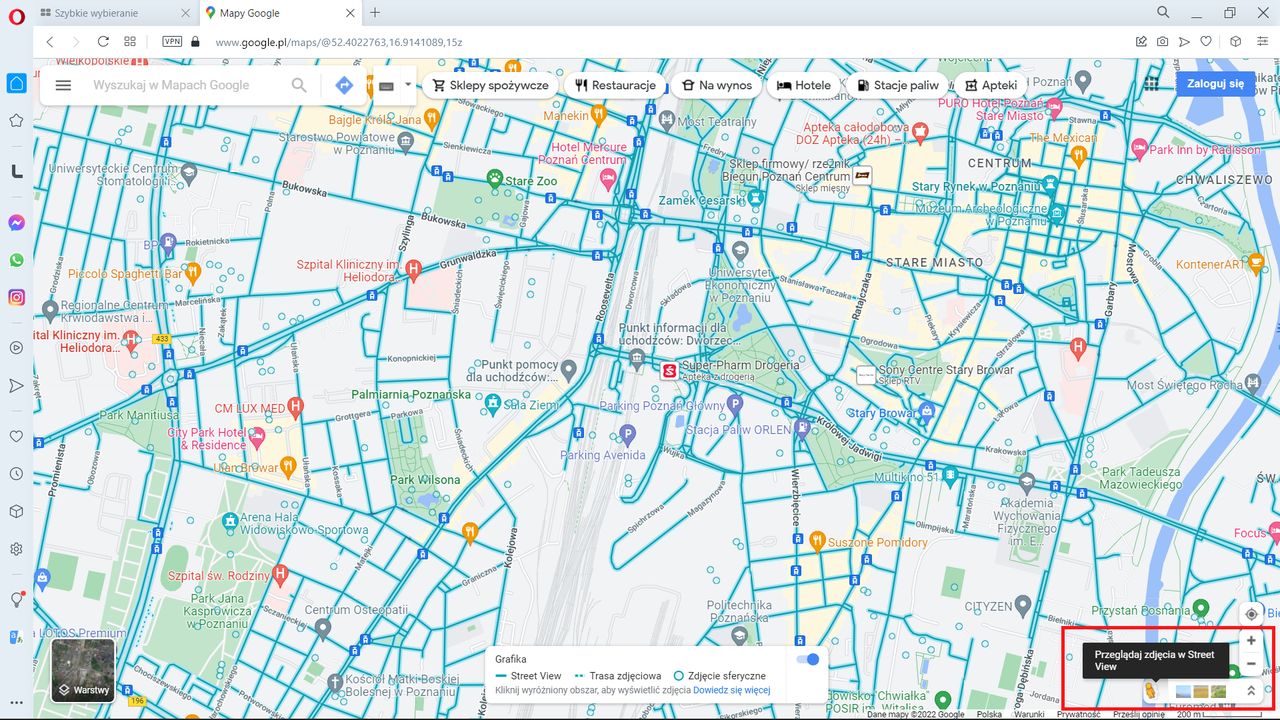This screenshot has width=1280, height=720.
Task: Take a snapshot with the camera icon
Action: pos(1162,42)
